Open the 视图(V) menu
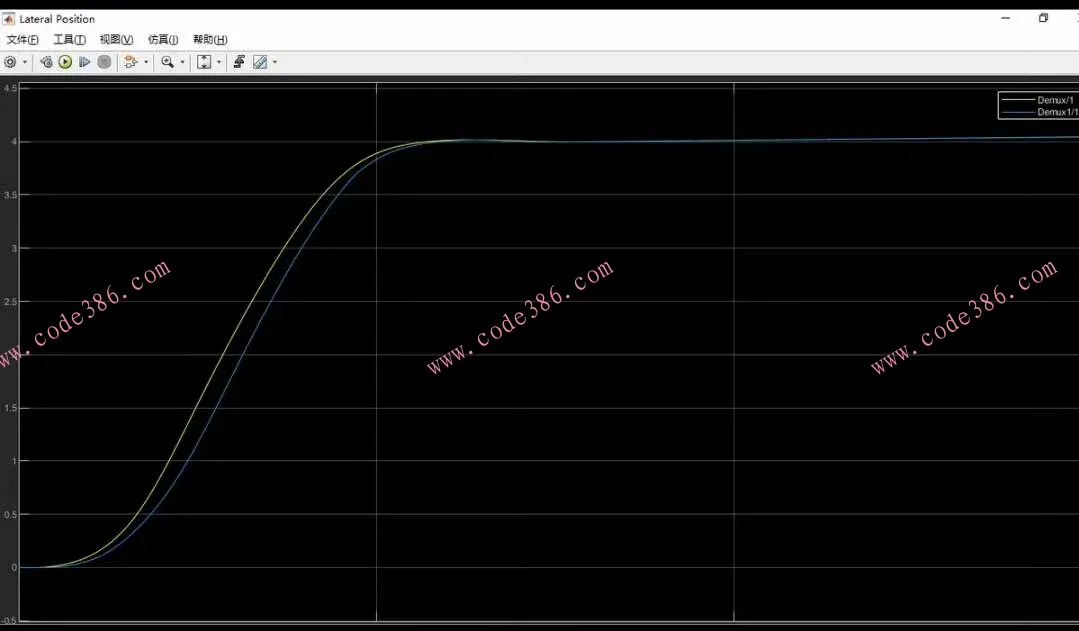The width and height of the screenshot is (1079, 631). [x=116, y=40]
